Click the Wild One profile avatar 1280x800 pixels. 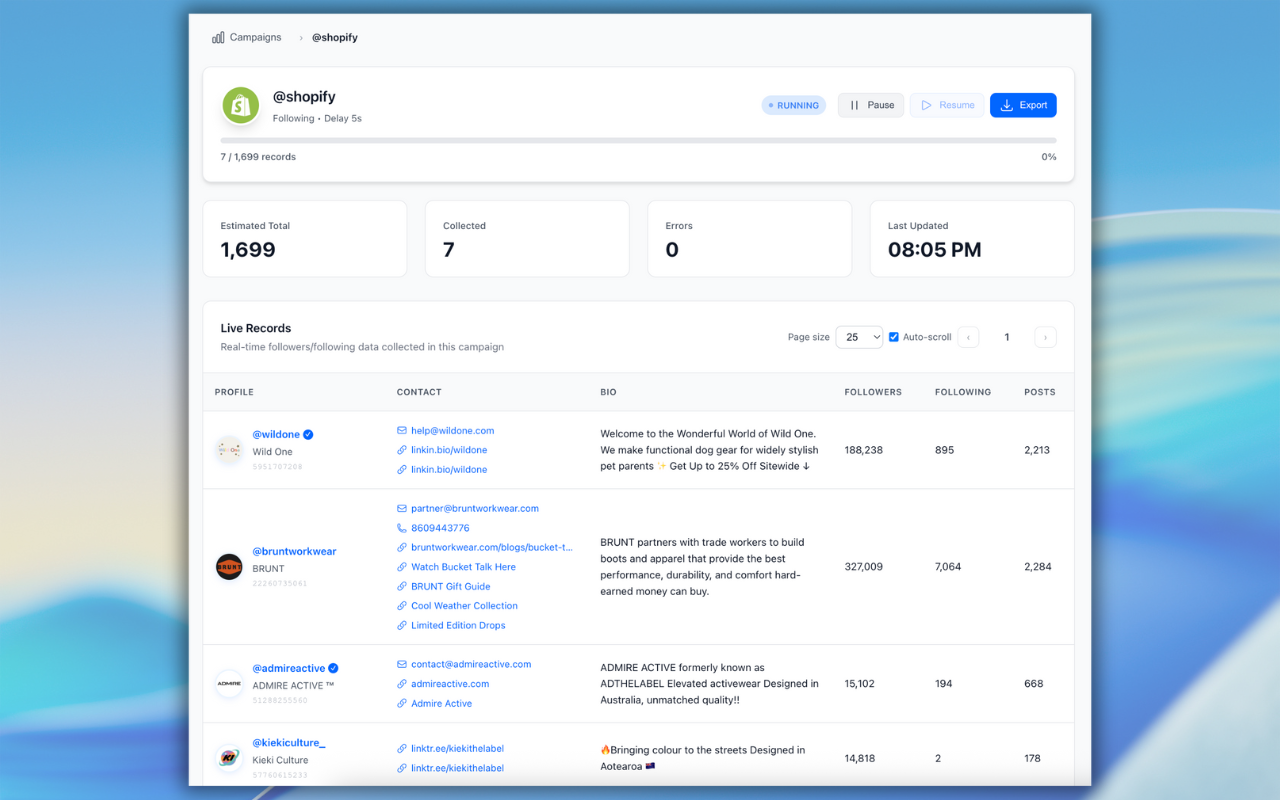point(229,450)
